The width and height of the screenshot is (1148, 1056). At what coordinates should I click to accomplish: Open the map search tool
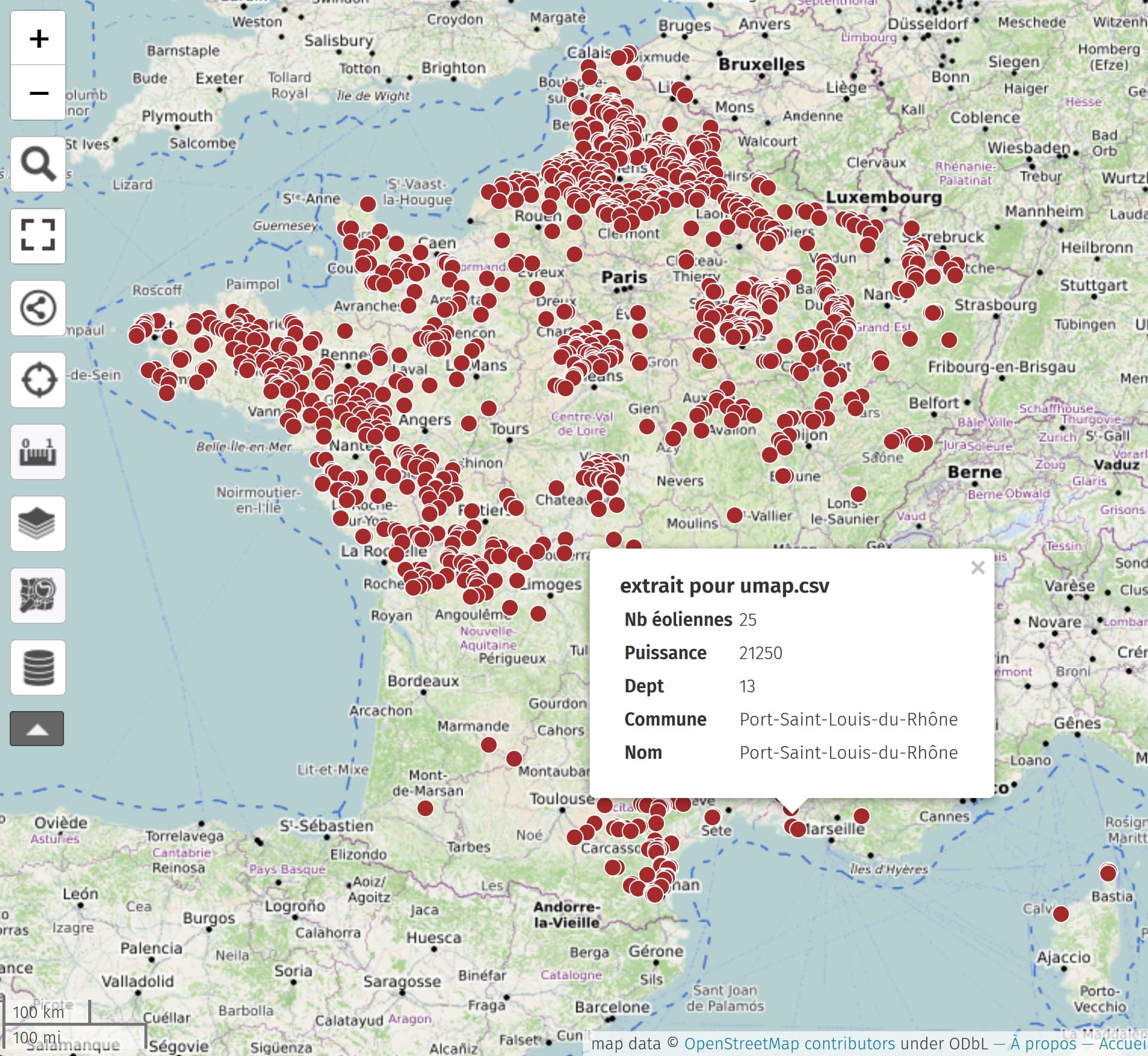(x=38, y=164)
